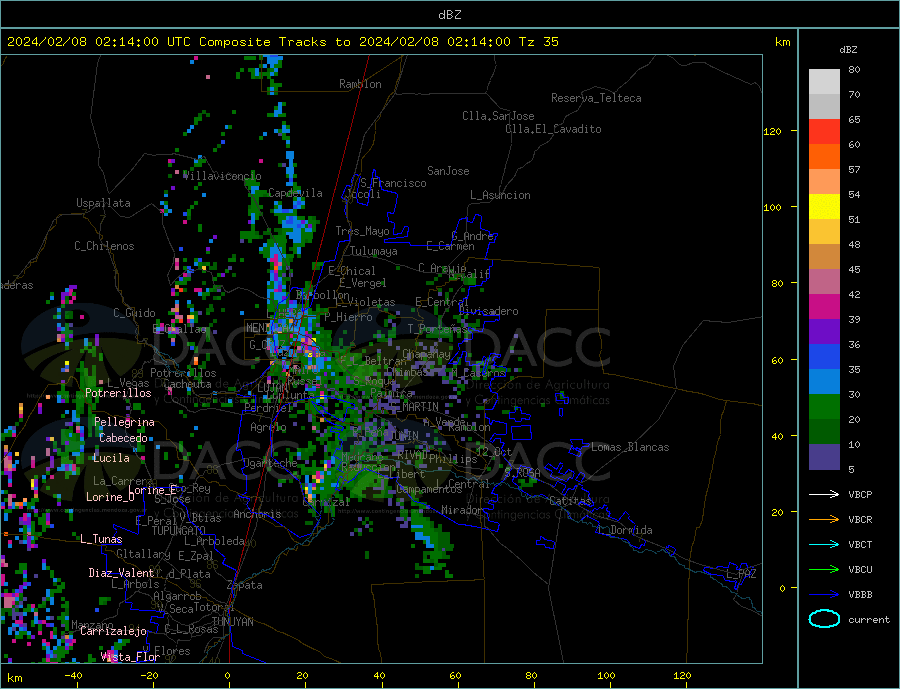Pick the bright green 20–30 dBZ band
The height and width of the screenshot is (689, 900).
pyautogui.click(x=824, y=407)
